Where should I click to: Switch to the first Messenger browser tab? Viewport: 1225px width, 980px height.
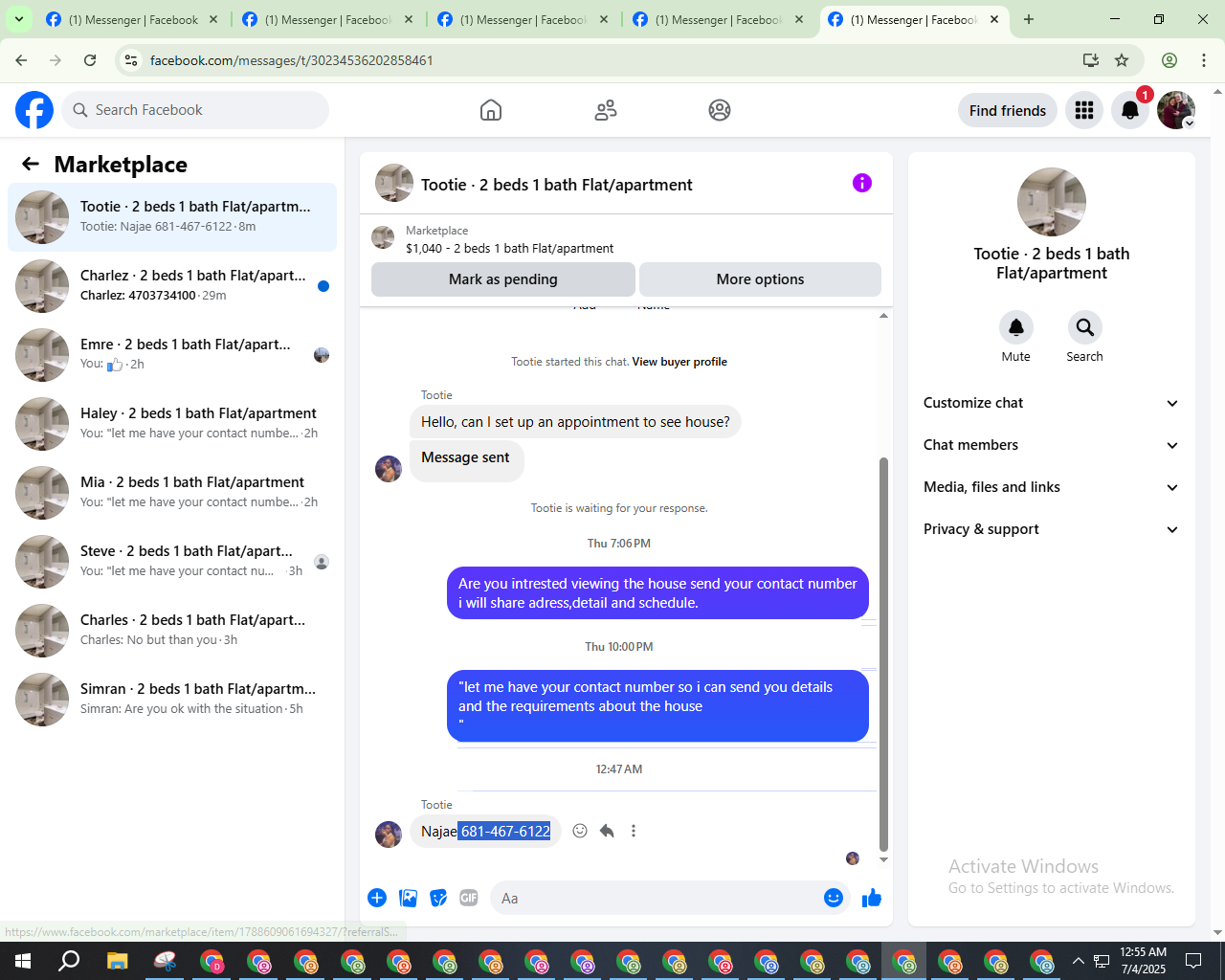132,19
